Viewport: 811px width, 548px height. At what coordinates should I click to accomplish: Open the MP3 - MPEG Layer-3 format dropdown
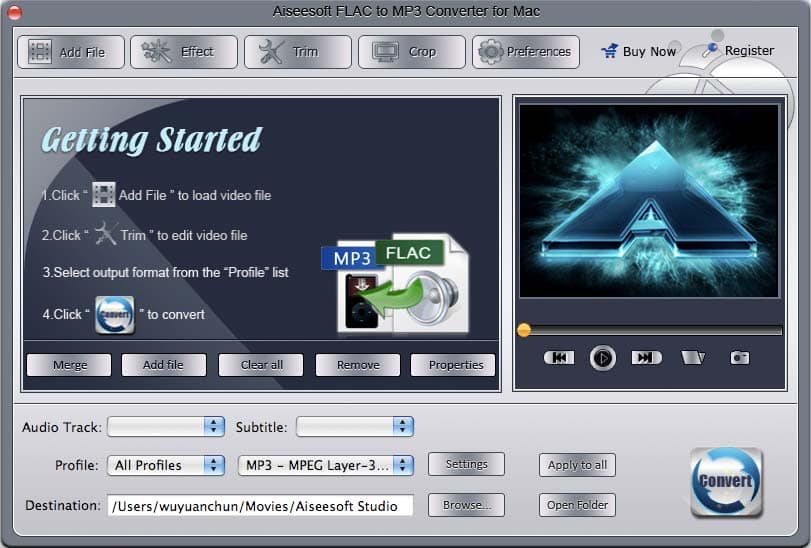coord(326,465)
